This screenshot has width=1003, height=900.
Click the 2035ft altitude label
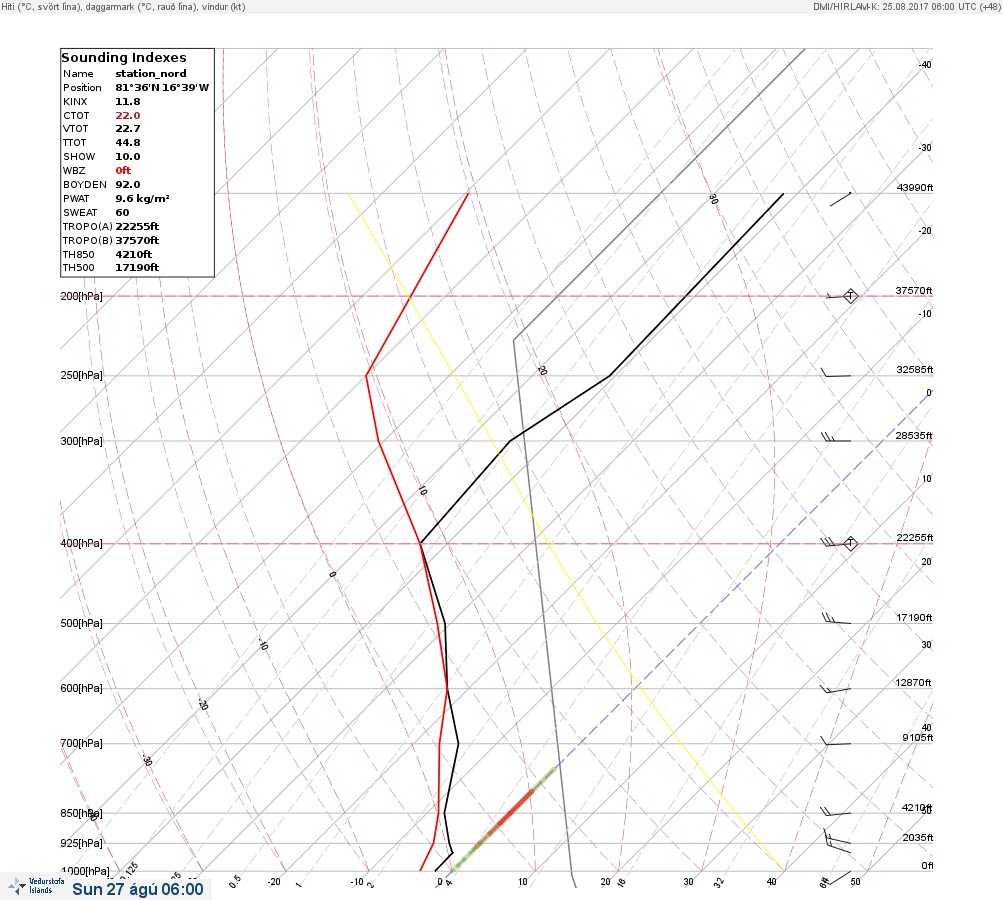[918, 838]
